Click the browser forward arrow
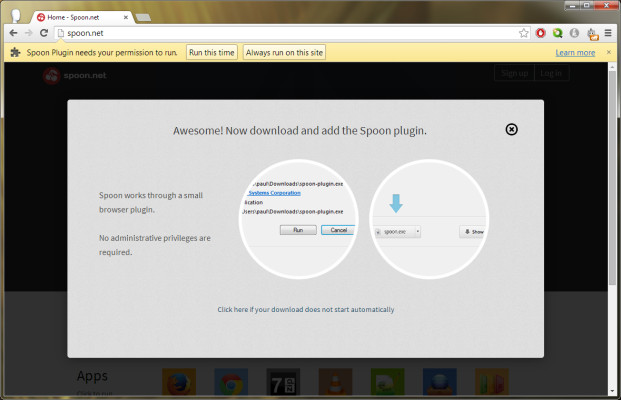The image size is (621, 400). coord(28,33)
